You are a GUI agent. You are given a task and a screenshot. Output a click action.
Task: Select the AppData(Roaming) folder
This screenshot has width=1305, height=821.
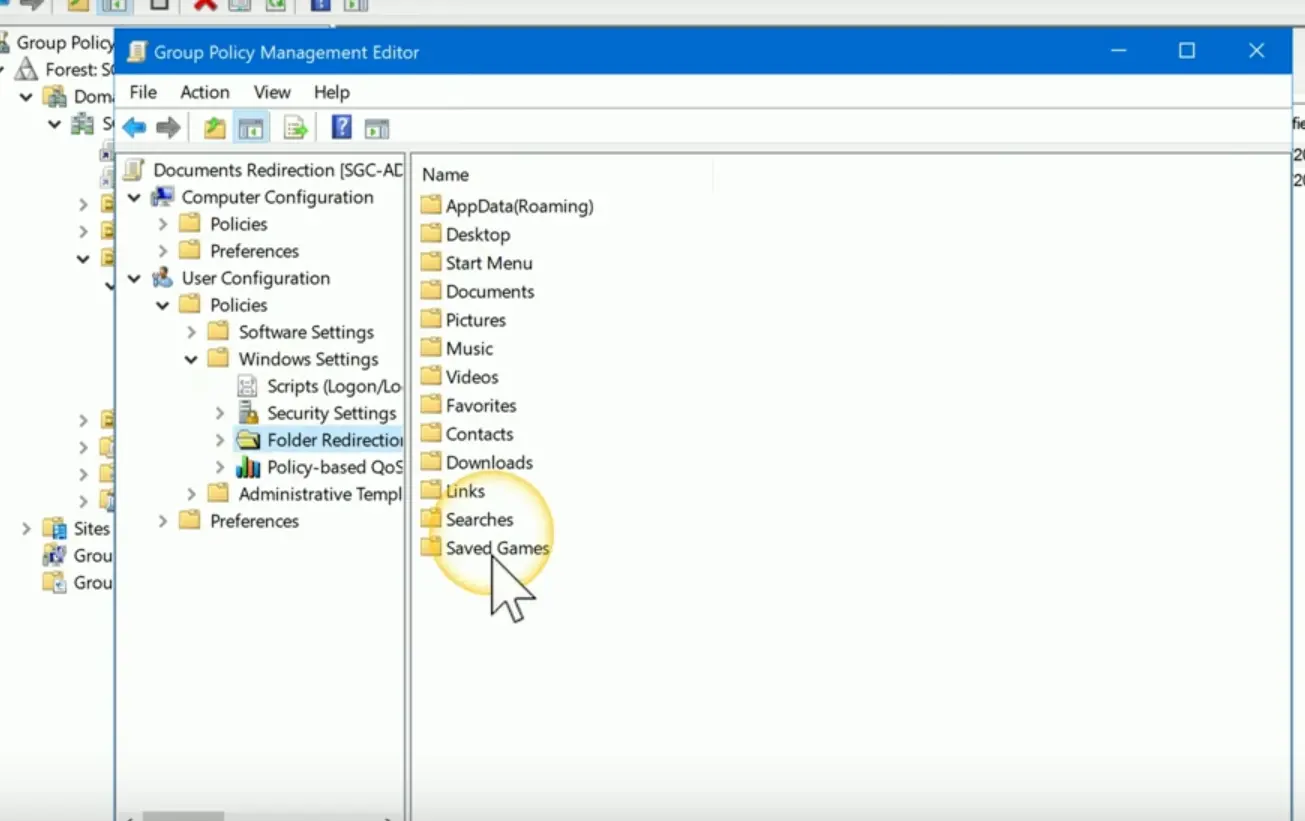point(518,206)
